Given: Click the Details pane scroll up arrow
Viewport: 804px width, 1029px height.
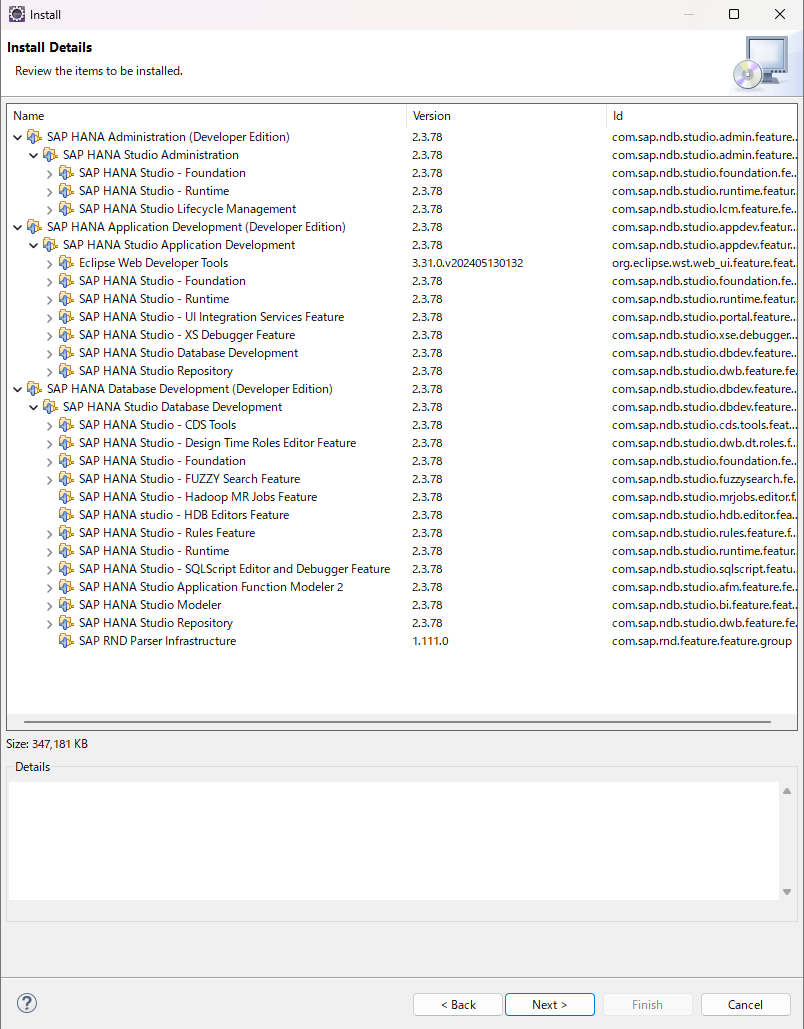Looking at the screenshot, I should [787, 791].
